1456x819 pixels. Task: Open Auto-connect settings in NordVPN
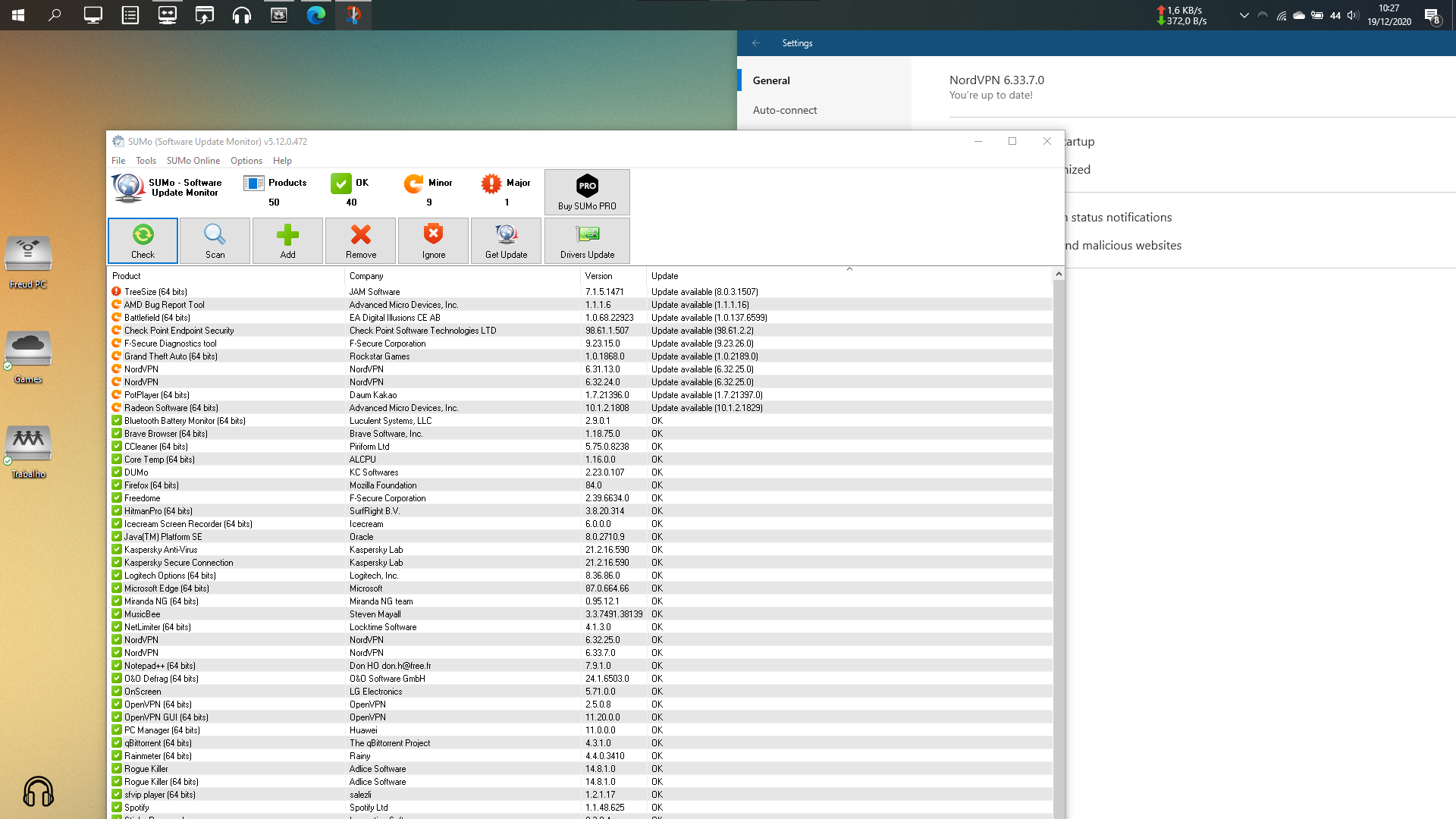[785, 110]
